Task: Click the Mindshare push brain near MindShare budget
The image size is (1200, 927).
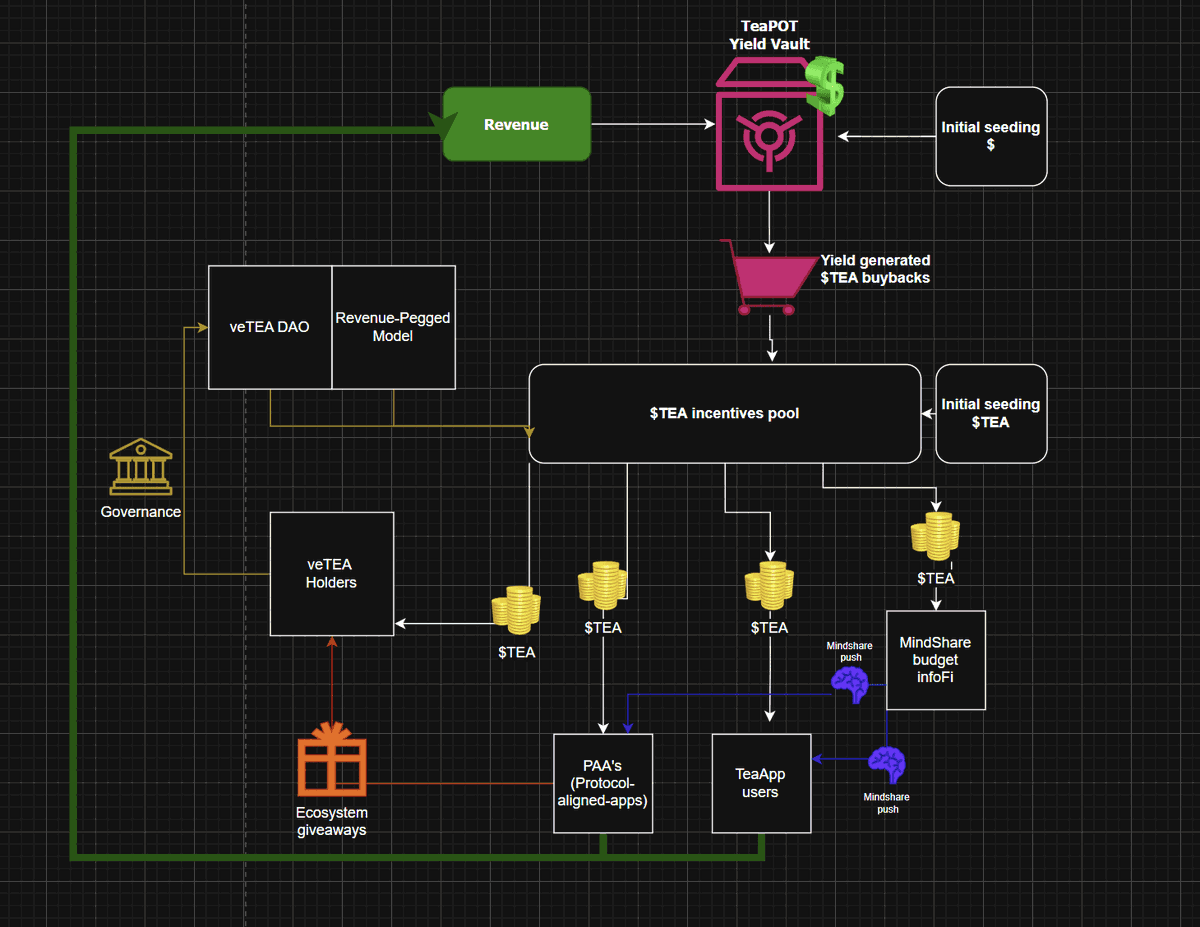Action: pyautogui.click(x=849, y=685)
